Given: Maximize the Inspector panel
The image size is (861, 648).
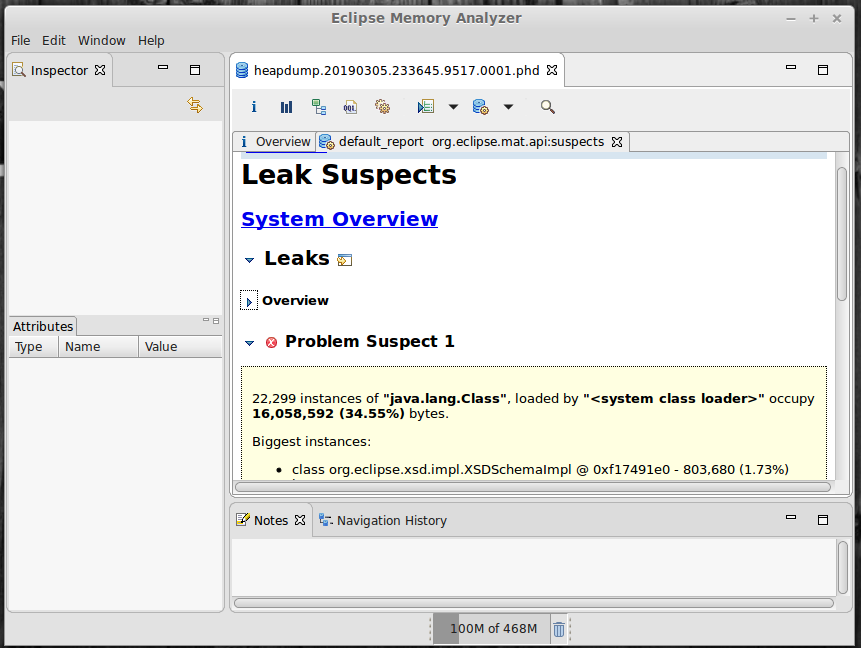Looking at the screenshot, I should [x=195, y=70].
